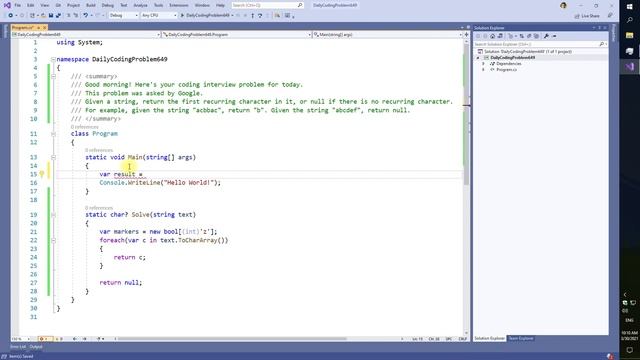Click the Save All icon

click(58, 16)
